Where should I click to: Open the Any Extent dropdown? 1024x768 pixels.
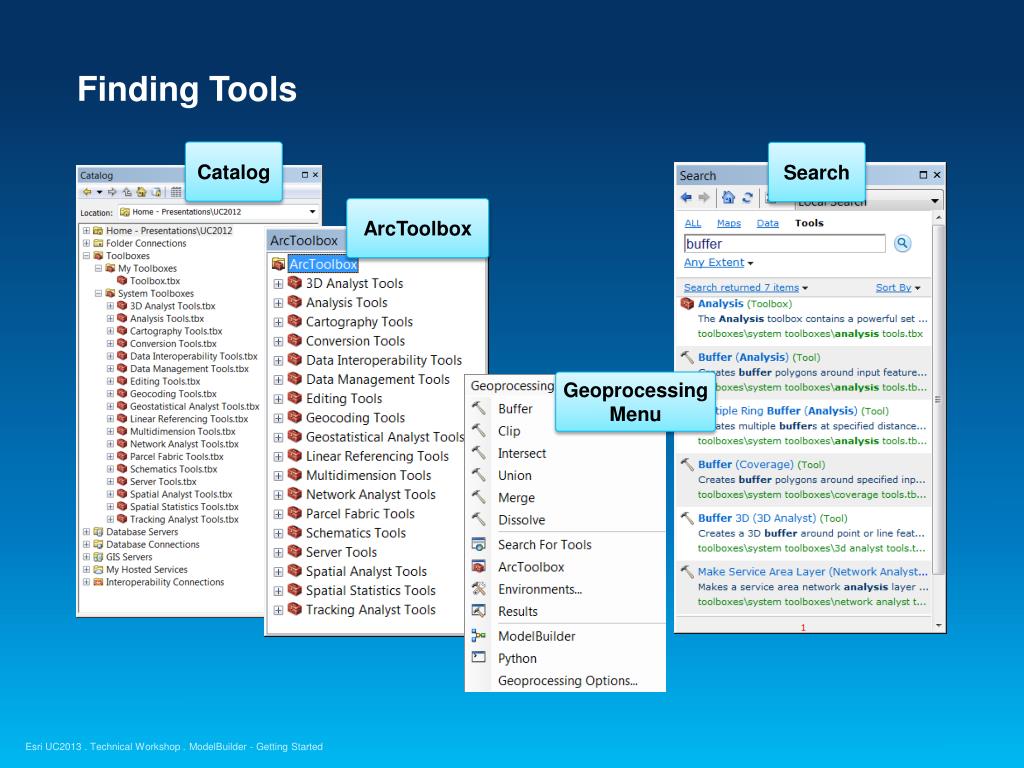pyautogui.click(x=718, y=263)
